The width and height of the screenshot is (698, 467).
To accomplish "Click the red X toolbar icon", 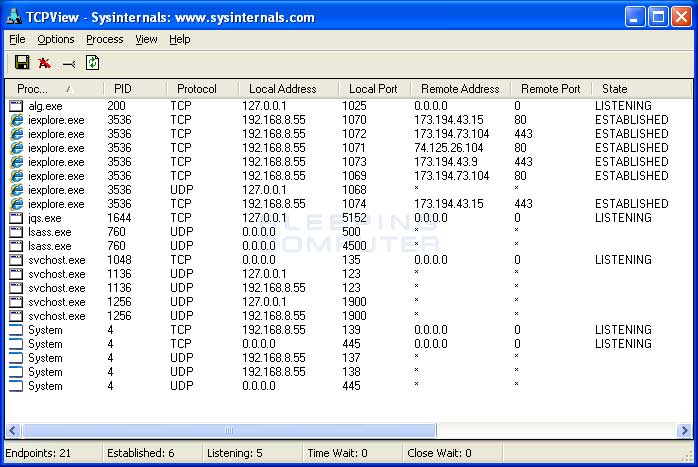I will coord(44,63).
